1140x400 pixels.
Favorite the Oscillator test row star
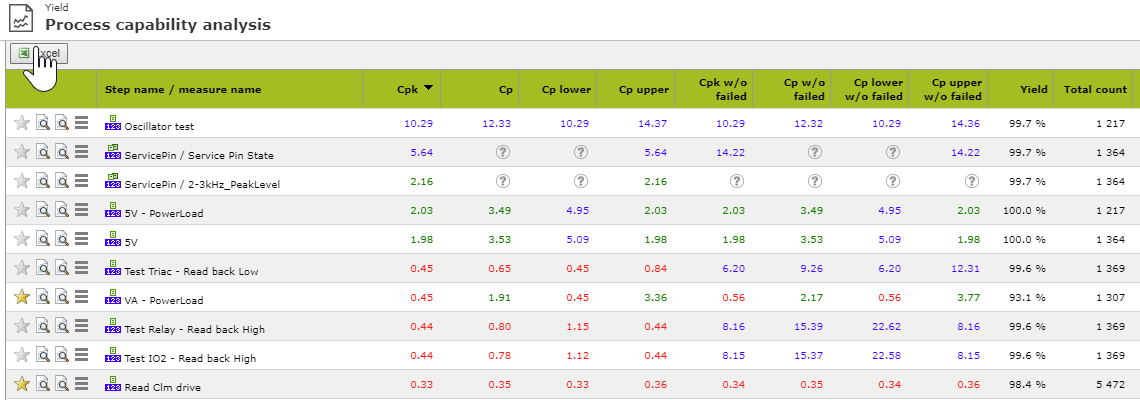(x=22, y=123)
